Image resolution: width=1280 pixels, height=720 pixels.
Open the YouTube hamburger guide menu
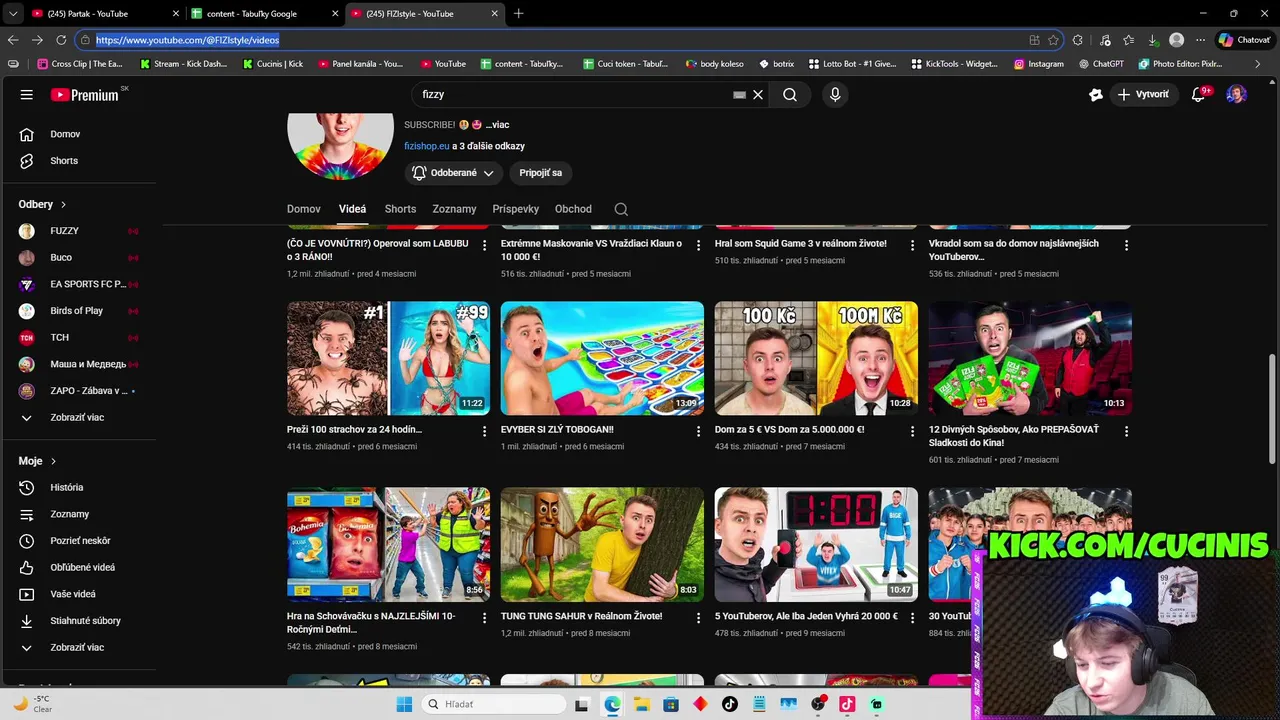(27, 94)
